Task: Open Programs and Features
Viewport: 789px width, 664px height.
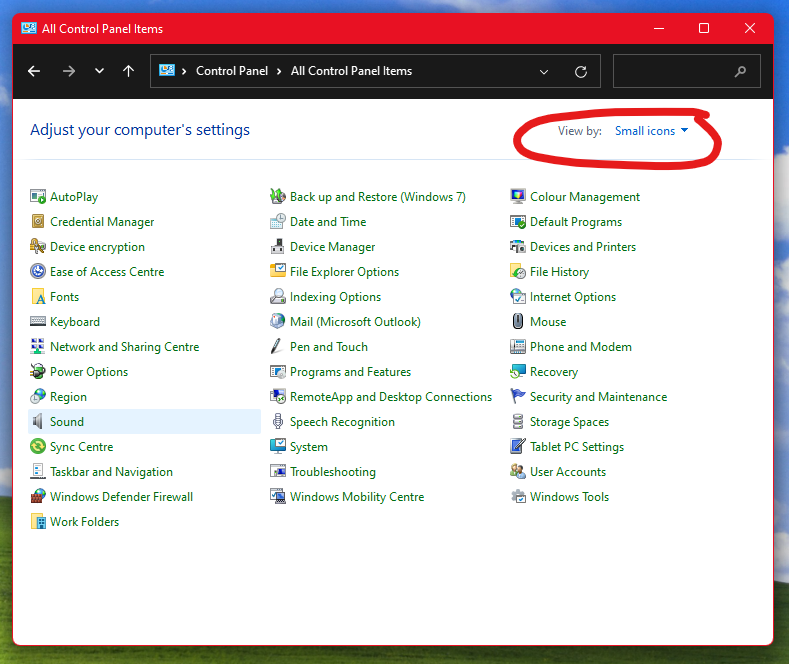Action: coord(350,372)
